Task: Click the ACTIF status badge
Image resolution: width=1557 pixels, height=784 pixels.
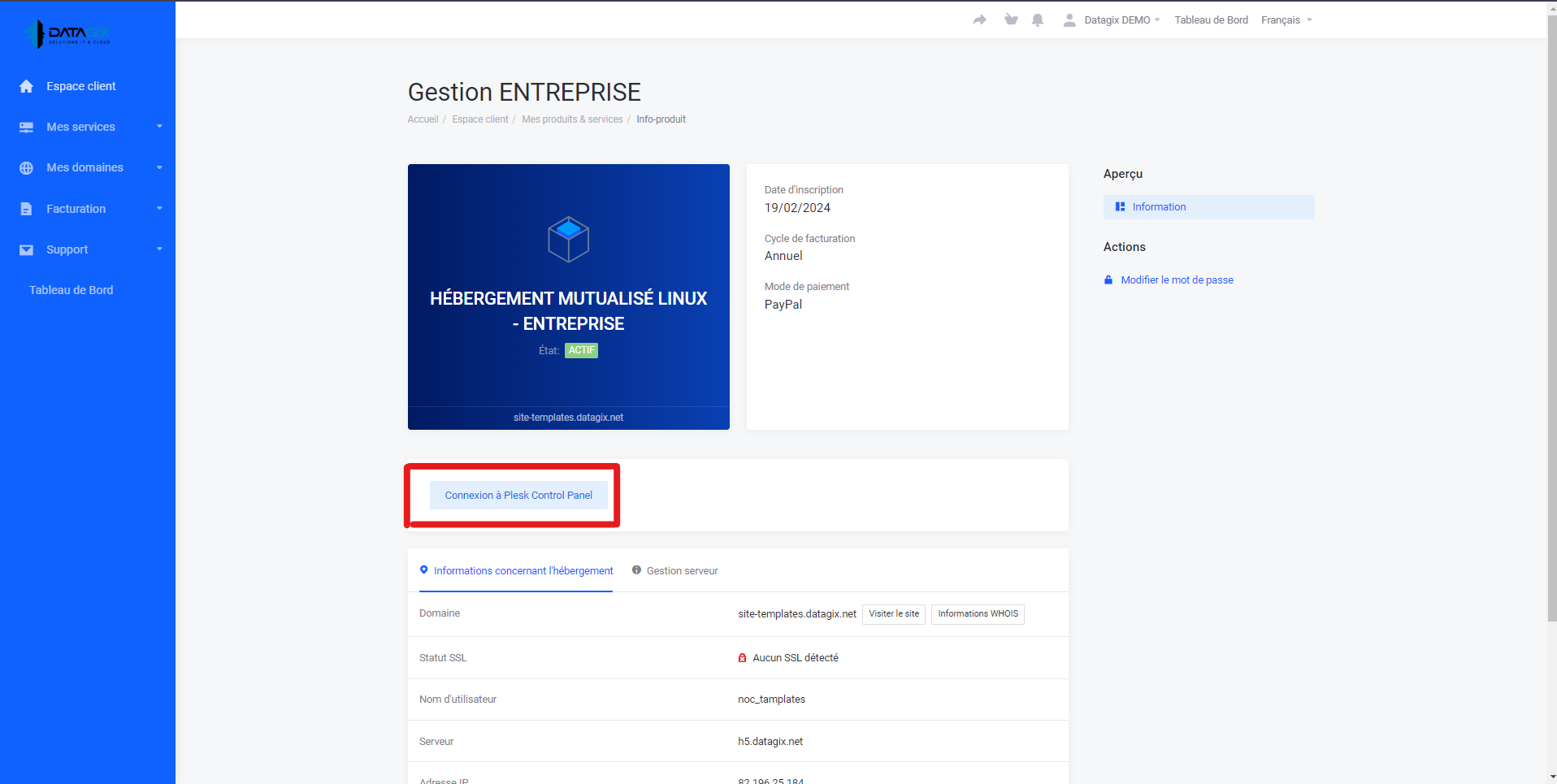Action: tap(581, 350)
